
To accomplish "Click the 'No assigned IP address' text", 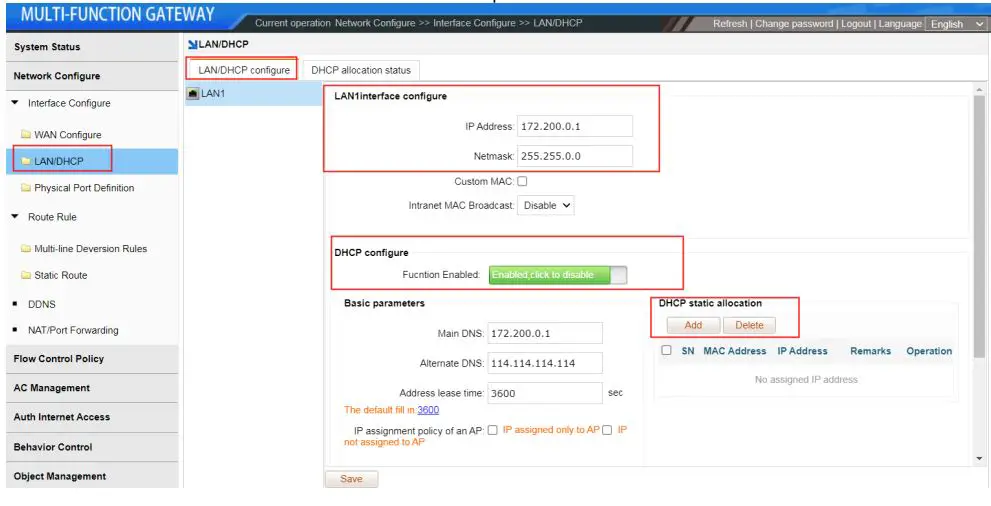I will (x=806, y=380).
